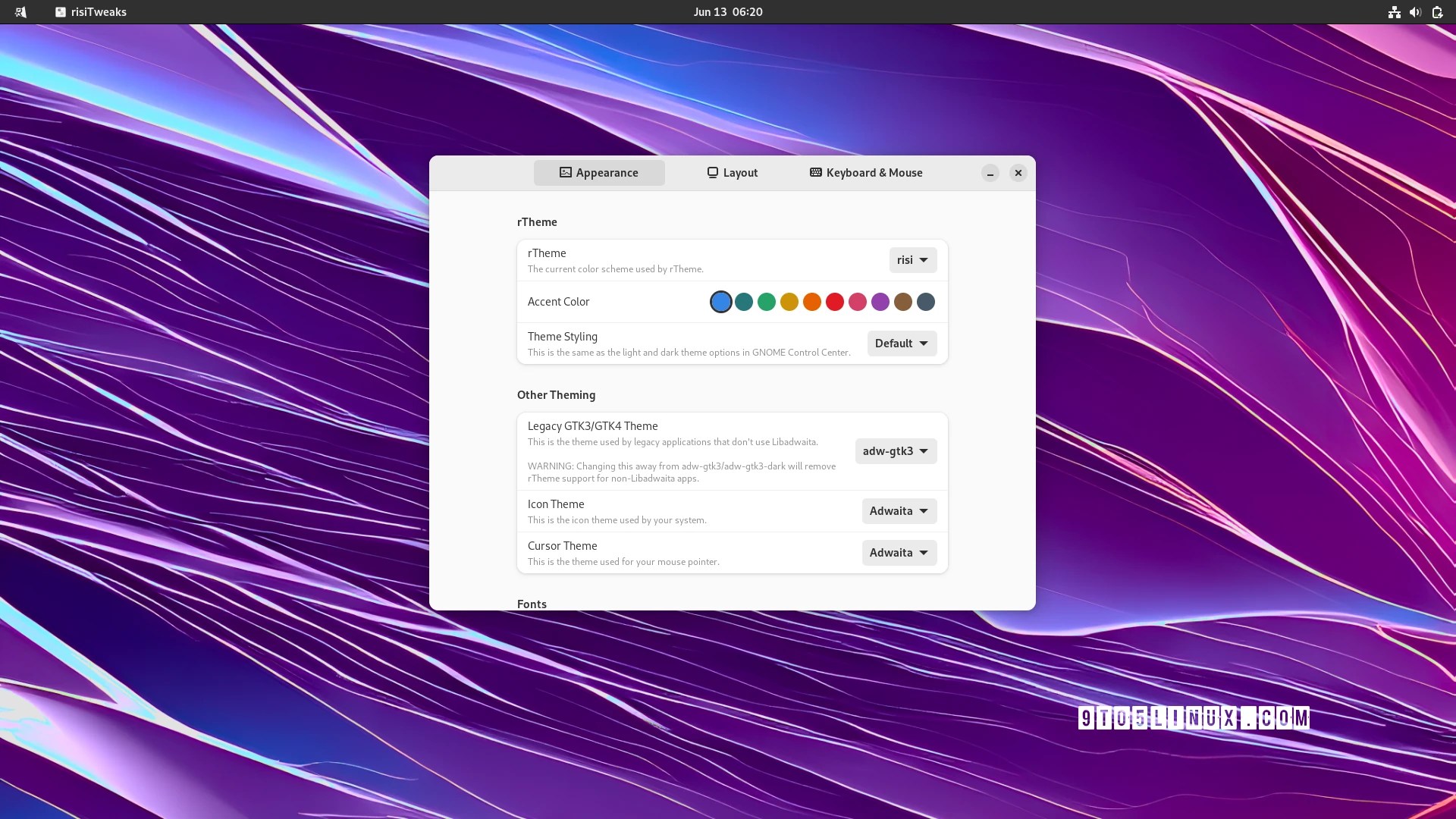Viewport: 1456px width, 819px height.
Task: Choose the green accent color
Action: (x=766, y=302)
